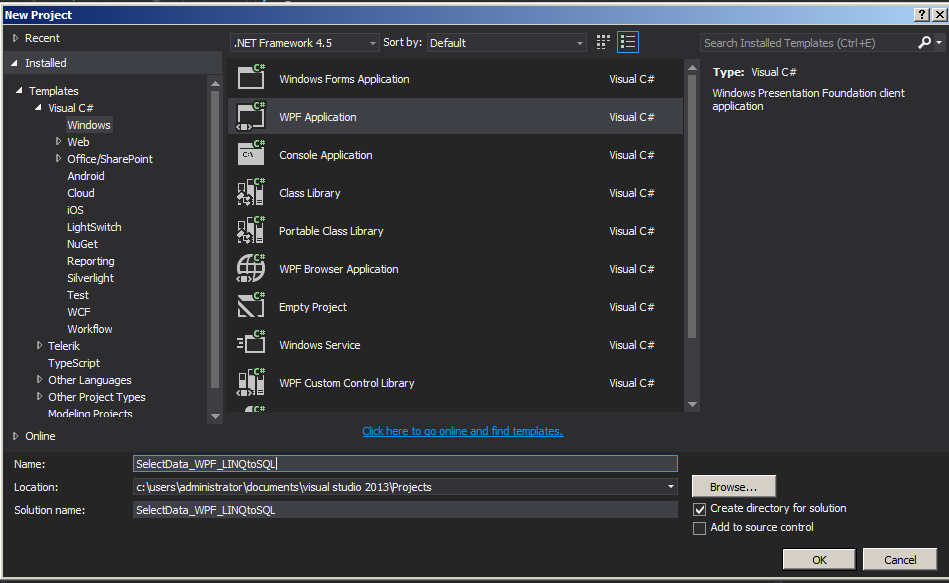
Task: Click the Solution name text field
Action: 405,510
